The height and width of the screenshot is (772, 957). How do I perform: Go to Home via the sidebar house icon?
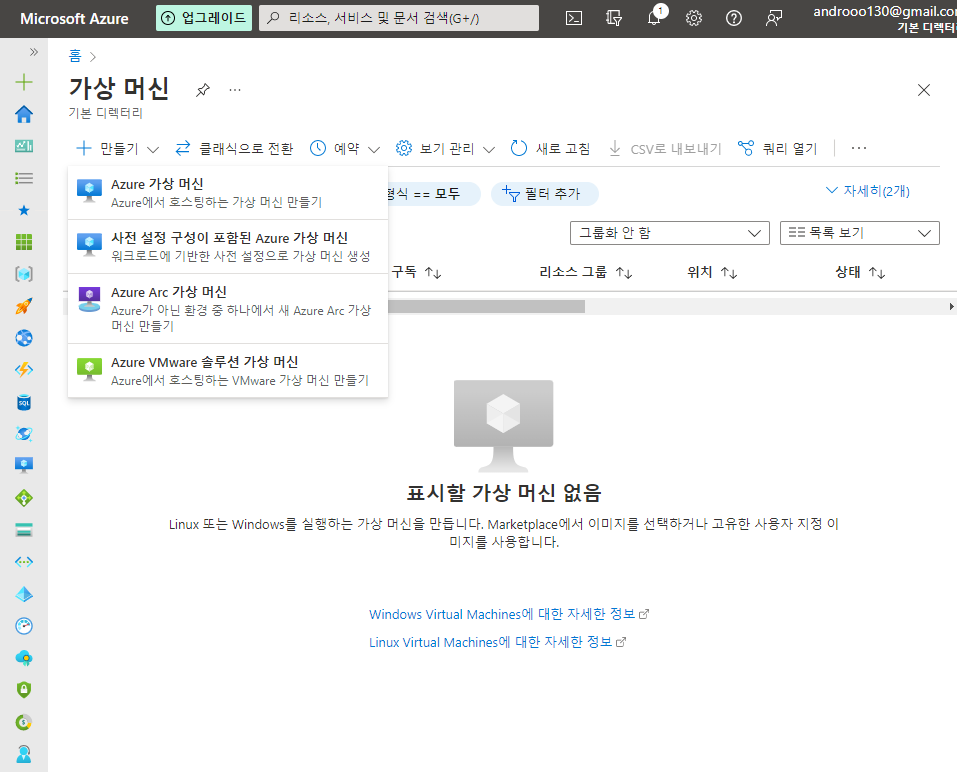[24, 114]
